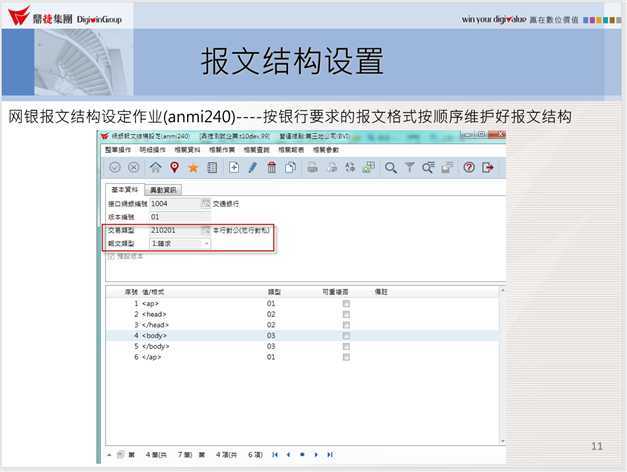Click the 版本編號 field with 01
This screenshot has height=472, width=627.
point(180,217)
